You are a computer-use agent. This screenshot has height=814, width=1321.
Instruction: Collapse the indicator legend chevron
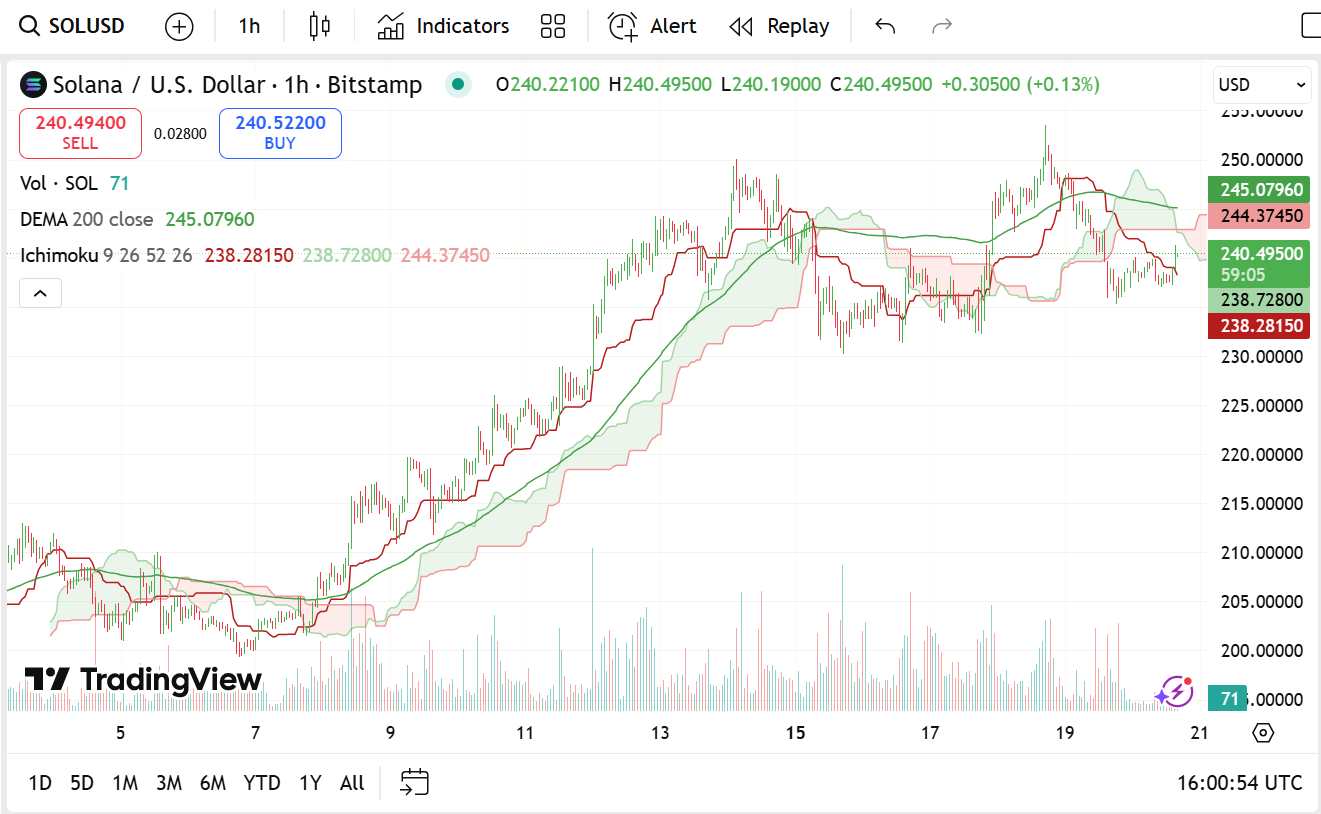point(40,293)
